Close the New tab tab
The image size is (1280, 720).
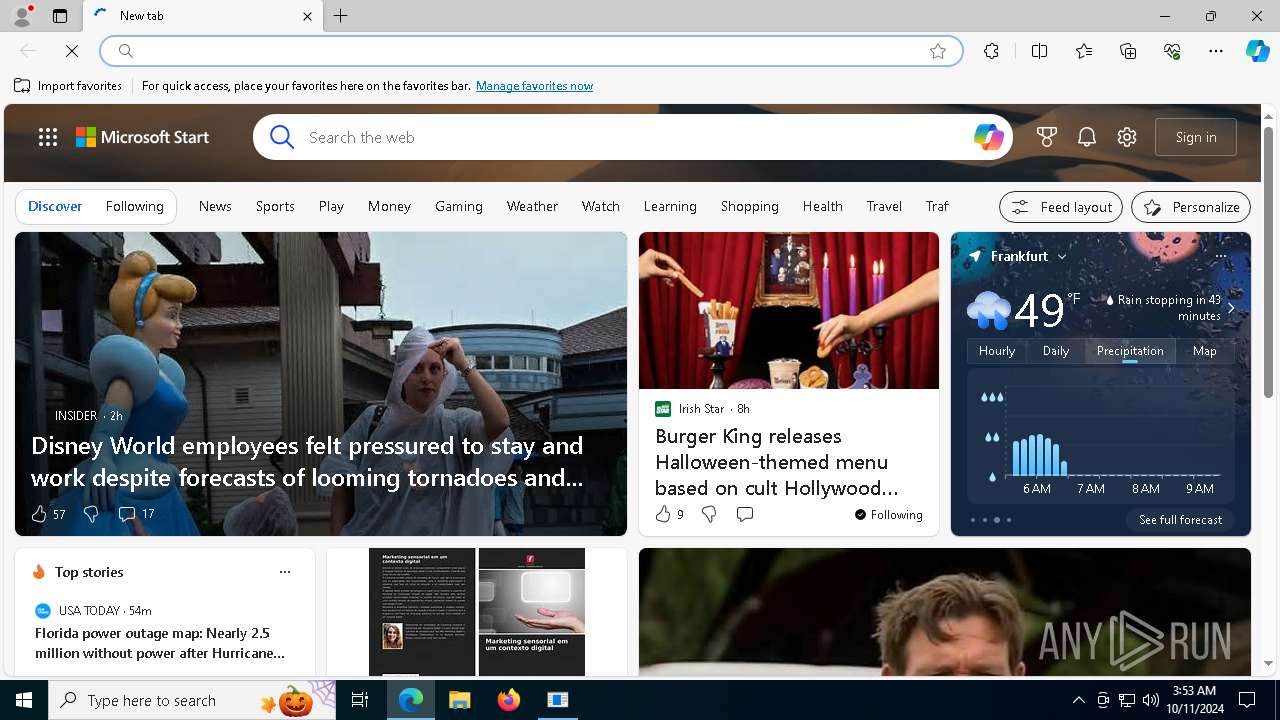307,16
